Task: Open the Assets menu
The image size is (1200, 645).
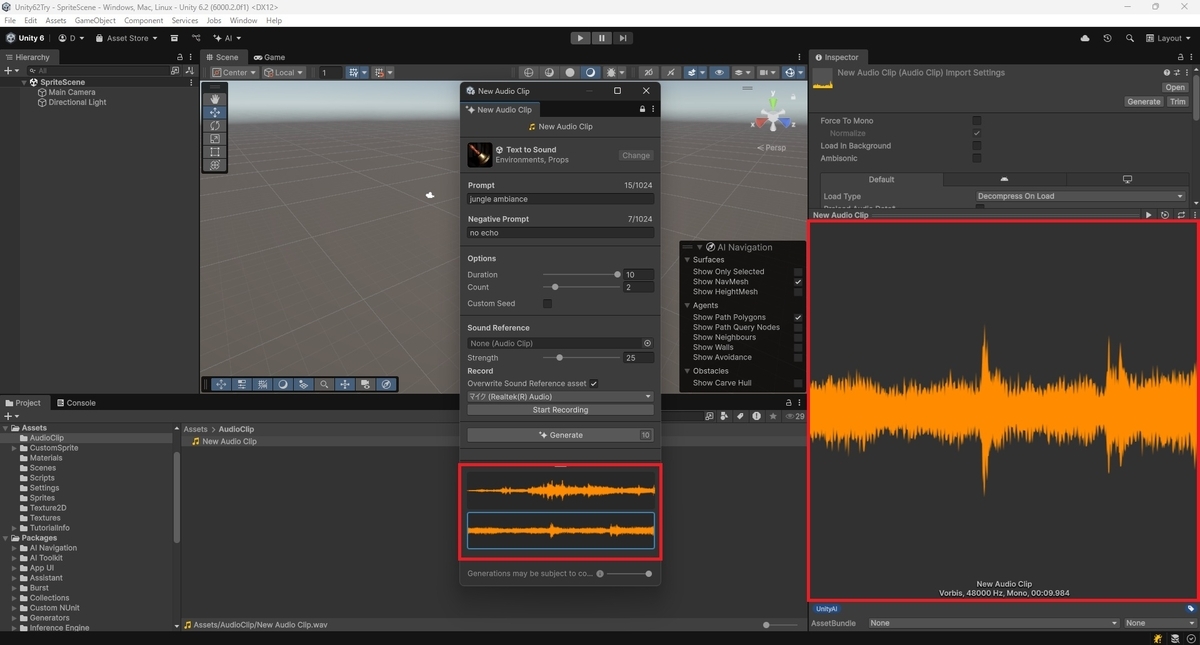Action: click(56, 20)
